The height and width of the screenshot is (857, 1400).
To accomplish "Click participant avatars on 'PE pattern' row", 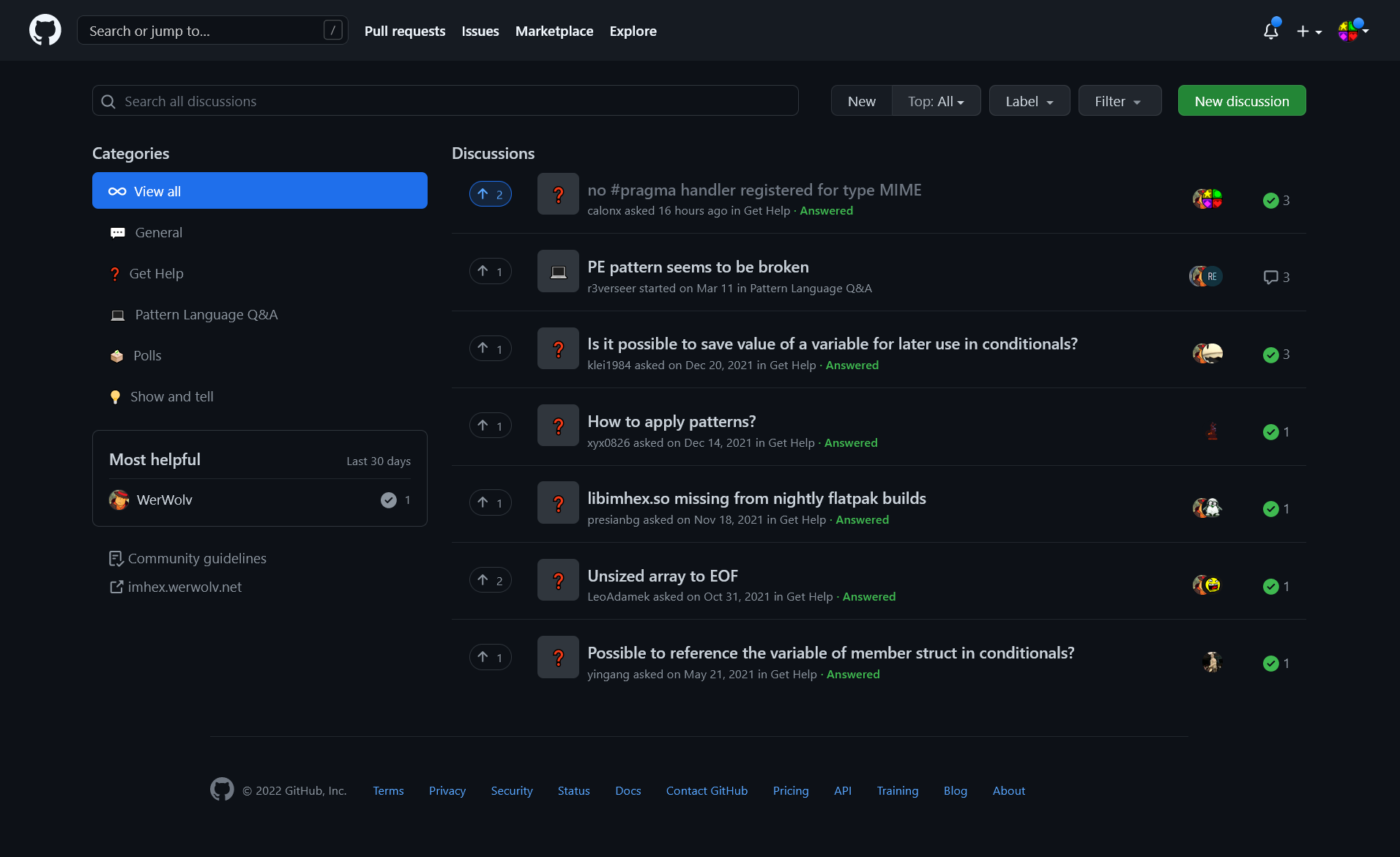I will tap(1206, 276).
